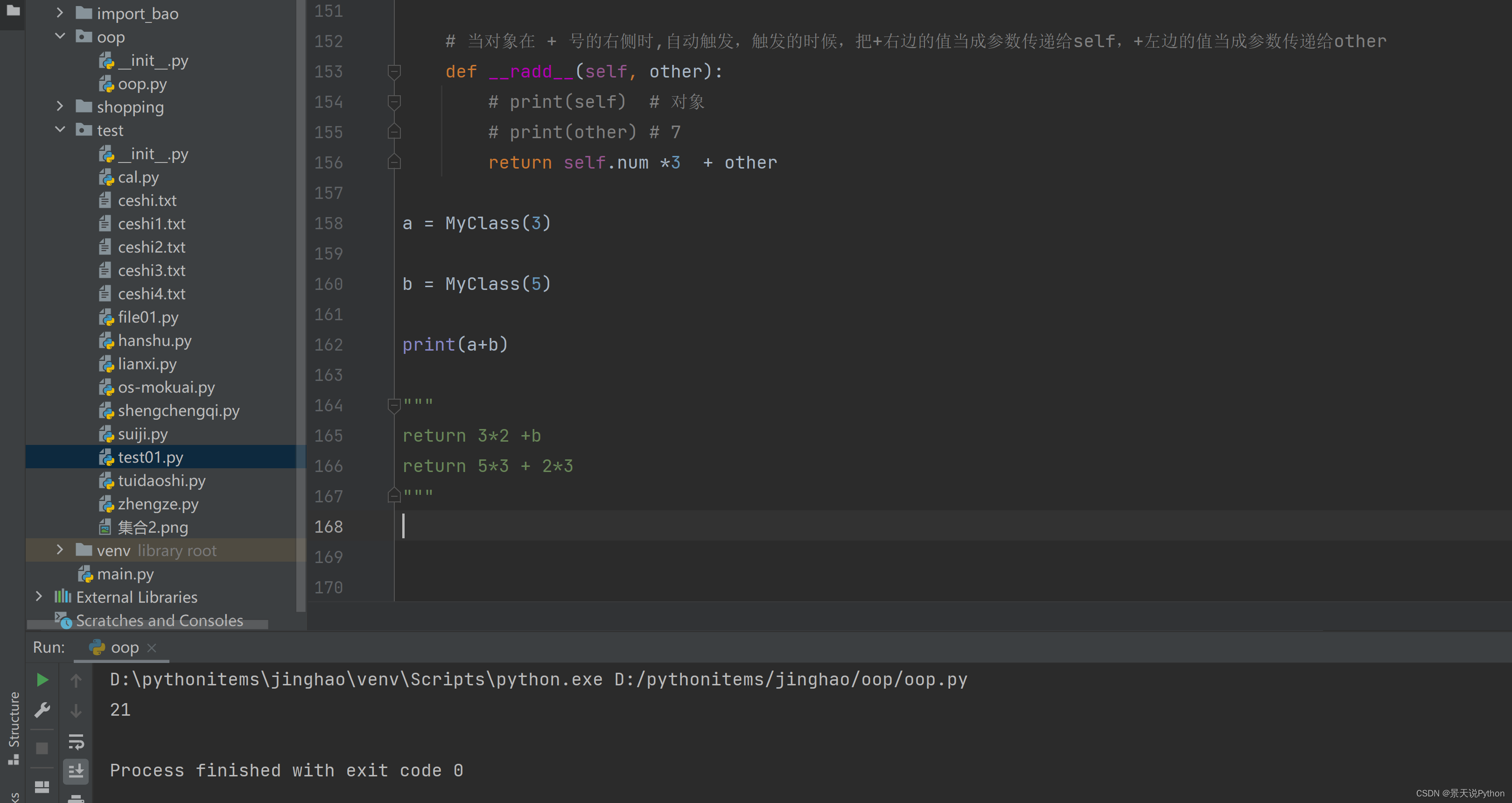The image size is (1512, 803).
Task: Click fold marker at line 154
Action: pos(394,102)
